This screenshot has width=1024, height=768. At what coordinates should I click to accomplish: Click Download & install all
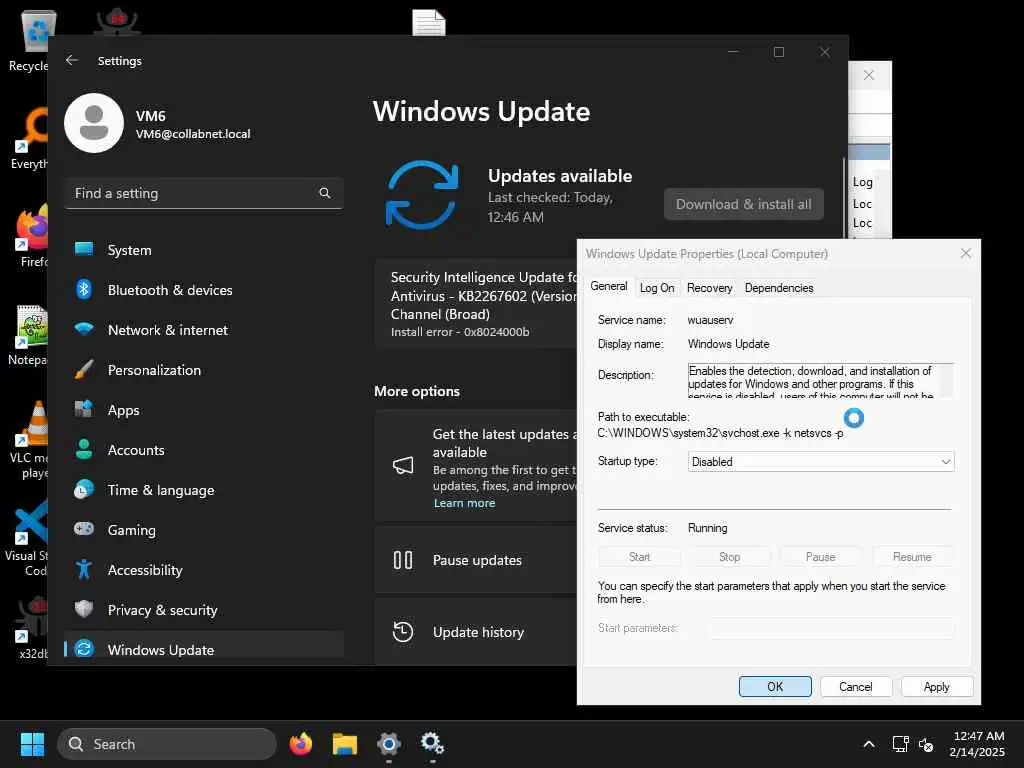pyautogui.click(x=744, y=204)
